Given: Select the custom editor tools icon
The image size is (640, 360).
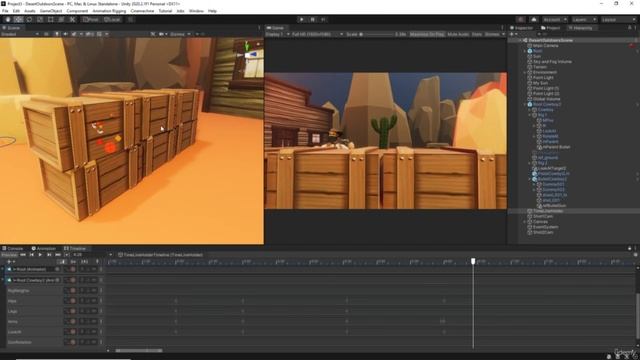Looking at the screenshot, I should [x=72, y=20].
